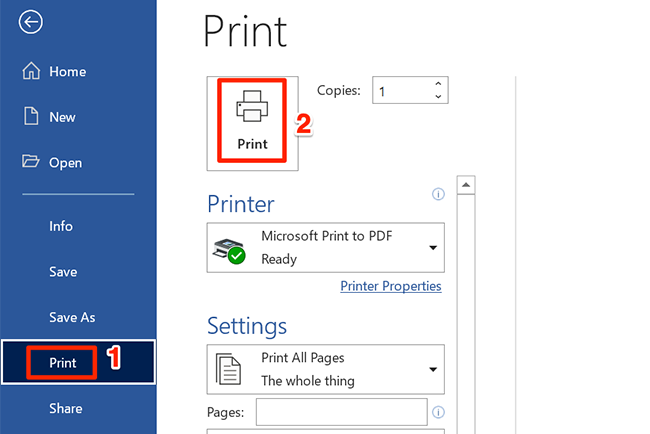This screenshot has height=434, width=650.
Task: Click the scrollbar up arrow
Action: [465, 186]
